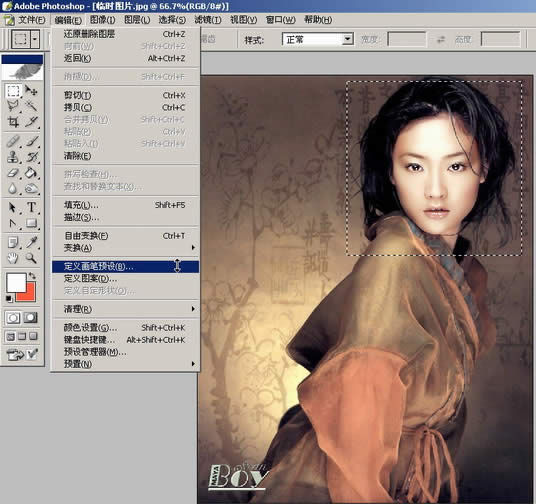Choose 拷贝(C) copy menu item
Image resolution: width=536 pixels, height=504 pixels.
click(x=125, y=108)
